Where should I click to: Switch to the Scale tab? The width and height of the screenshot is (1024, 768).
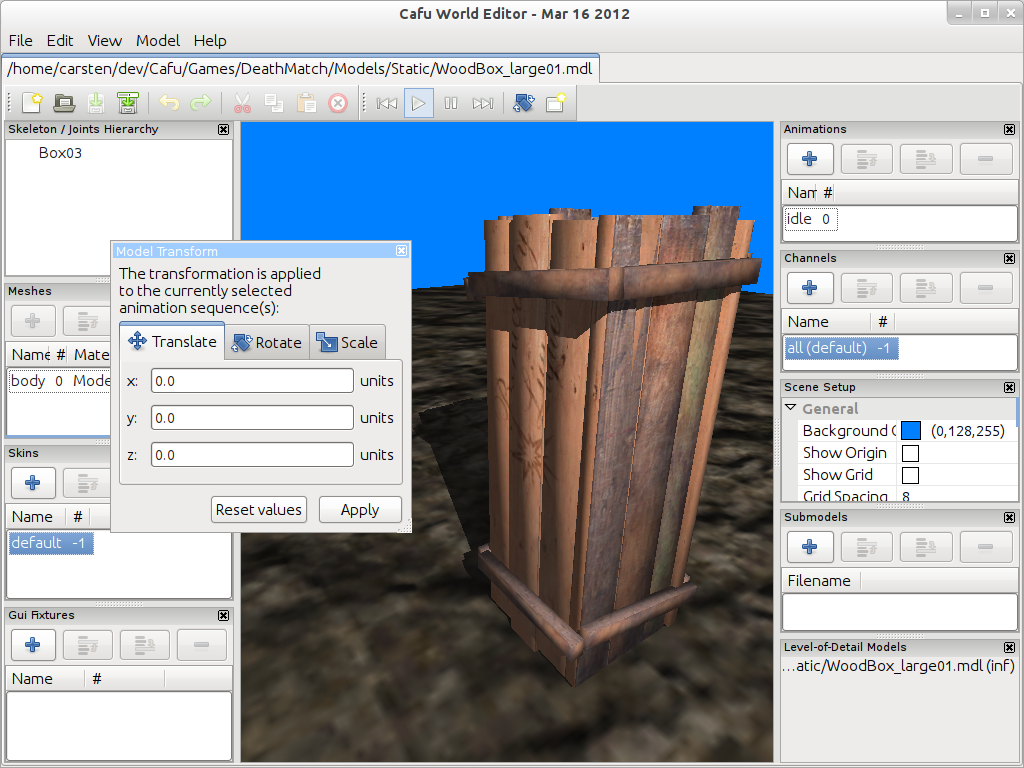(x=348, y=343)
